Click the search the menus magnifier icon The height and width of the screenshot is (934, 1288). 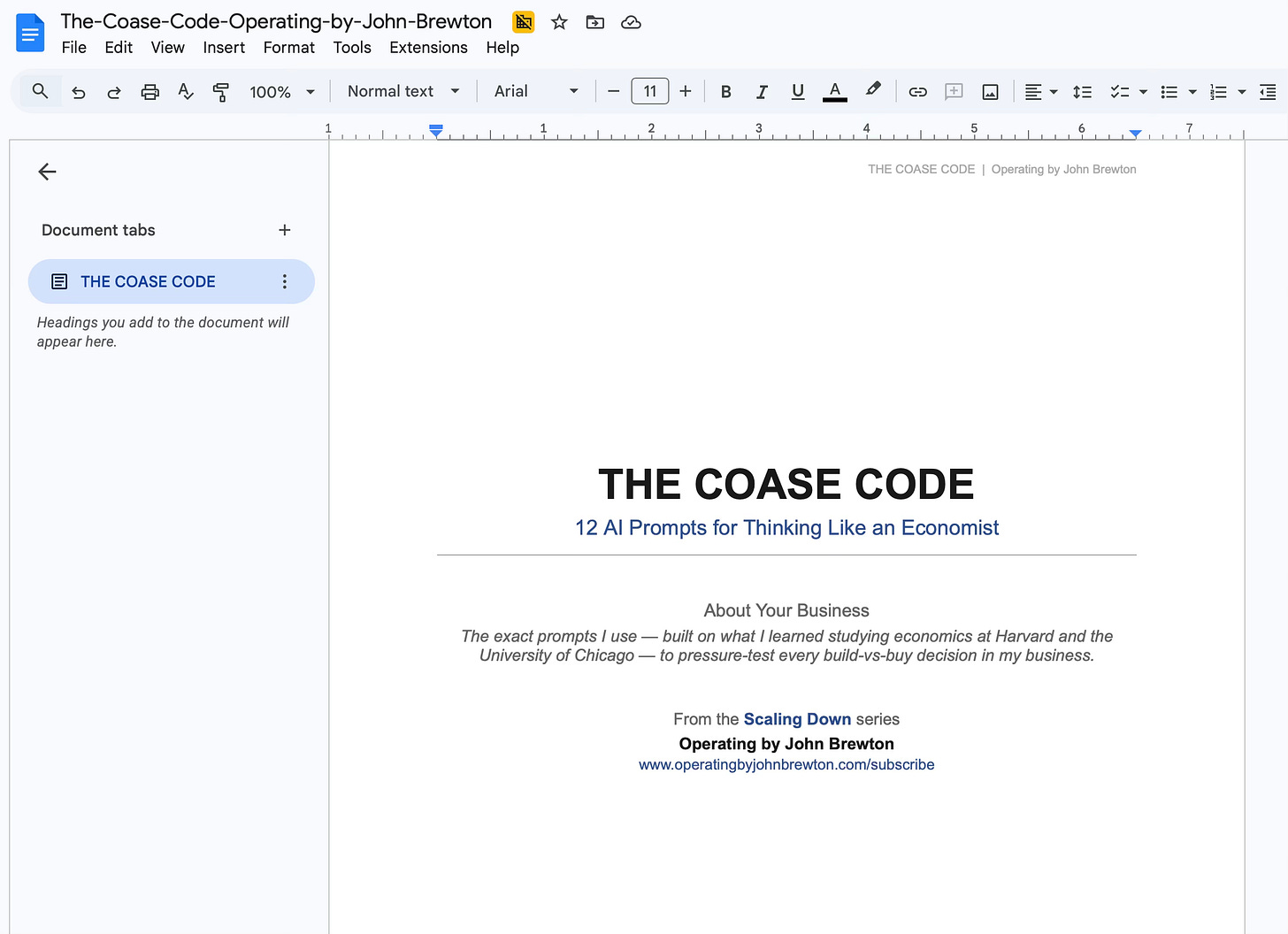click(40, 91)
